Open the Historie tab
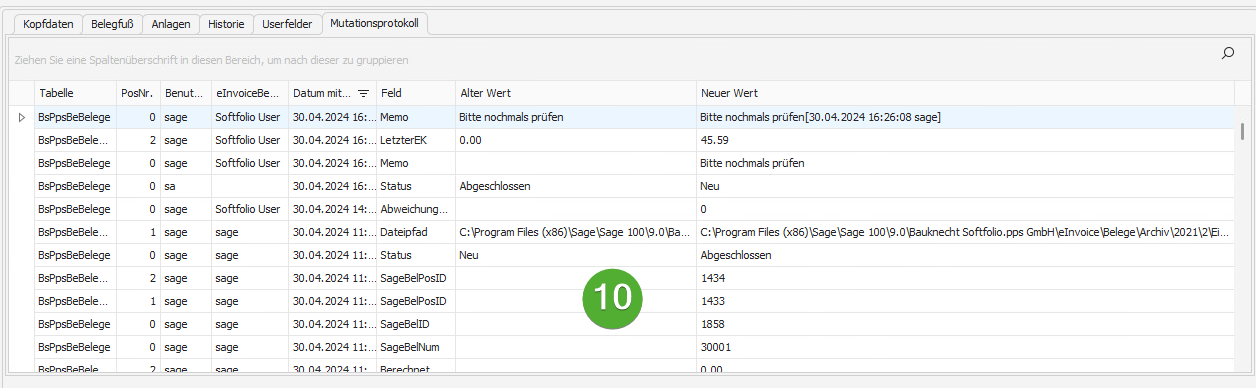Screen dimensions: 1256x388 [x=226, y=23]
